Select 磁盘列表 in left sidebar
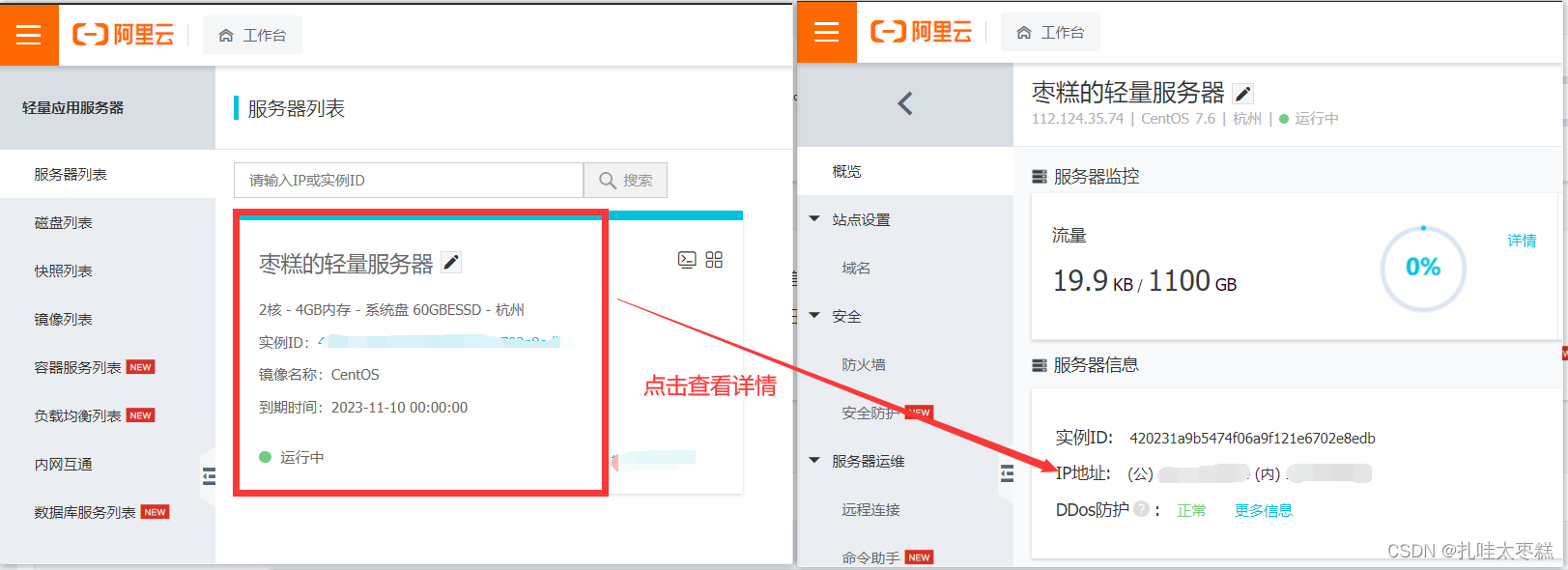This screenshot has width=1568, height=570. coord(107,222)
